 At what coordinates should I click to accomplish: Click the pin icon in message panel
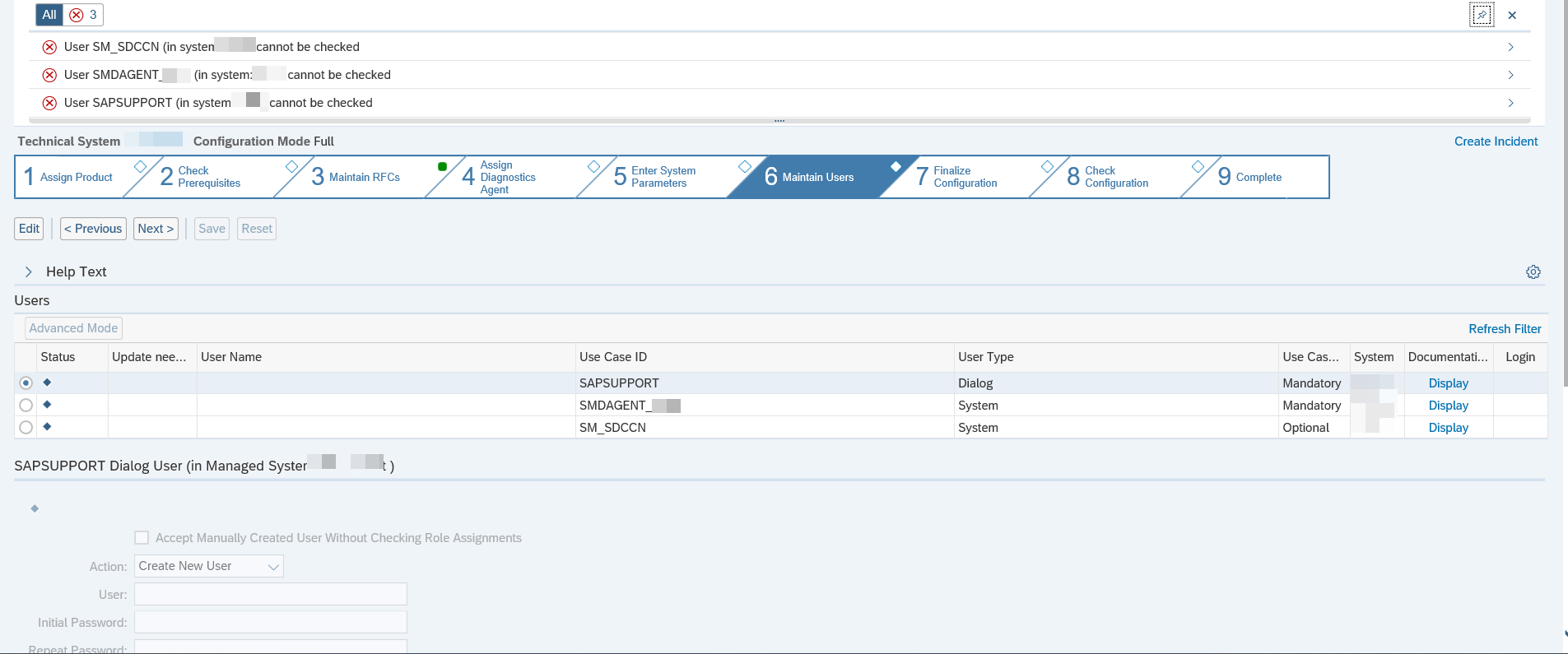coord(1482,15)
